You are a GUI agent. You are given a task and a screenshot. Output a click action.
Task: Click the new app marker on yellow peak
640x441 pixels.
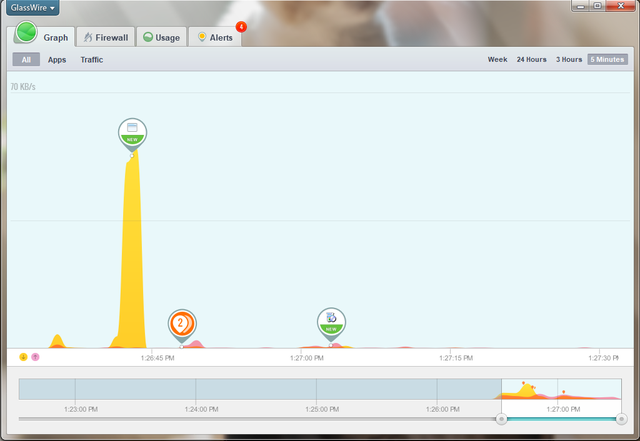pos(131,132)
